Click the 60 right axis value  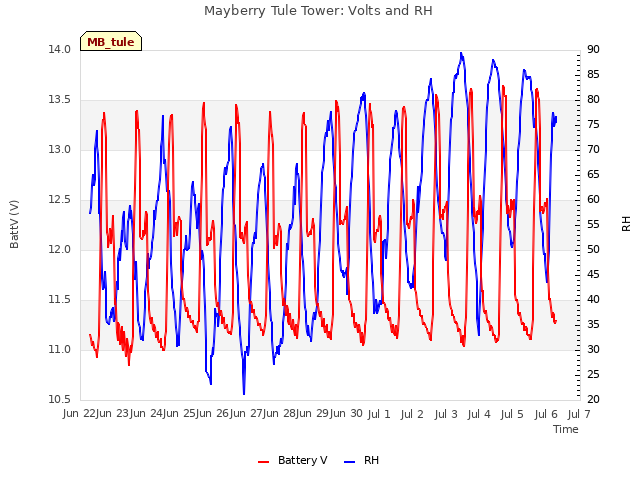point(593,200)
